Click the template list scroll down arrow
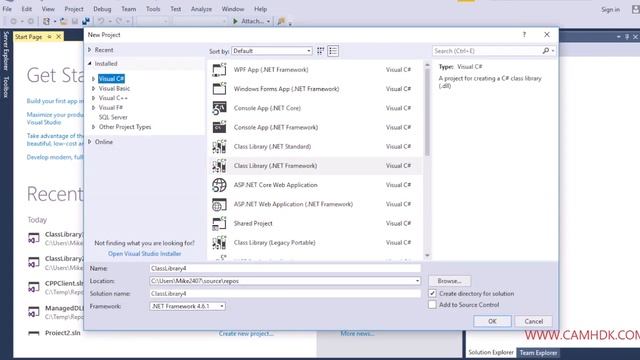The width and height of the screenshot is (640, 360). tap(427, 256)
